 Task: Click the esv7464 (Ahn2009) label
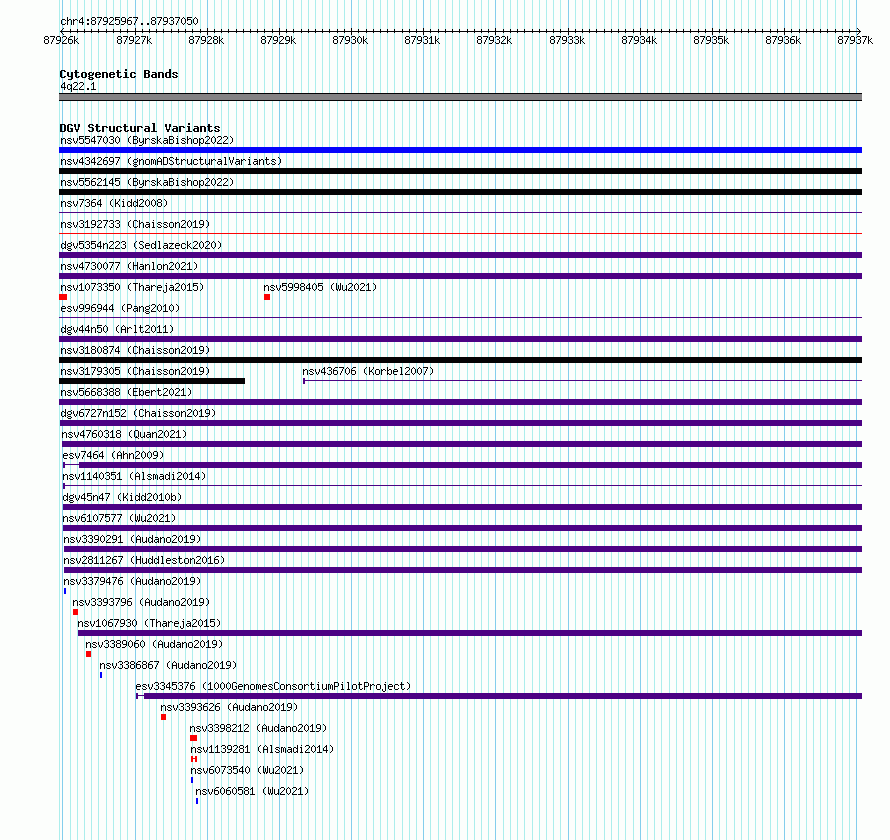pos(113,455)
